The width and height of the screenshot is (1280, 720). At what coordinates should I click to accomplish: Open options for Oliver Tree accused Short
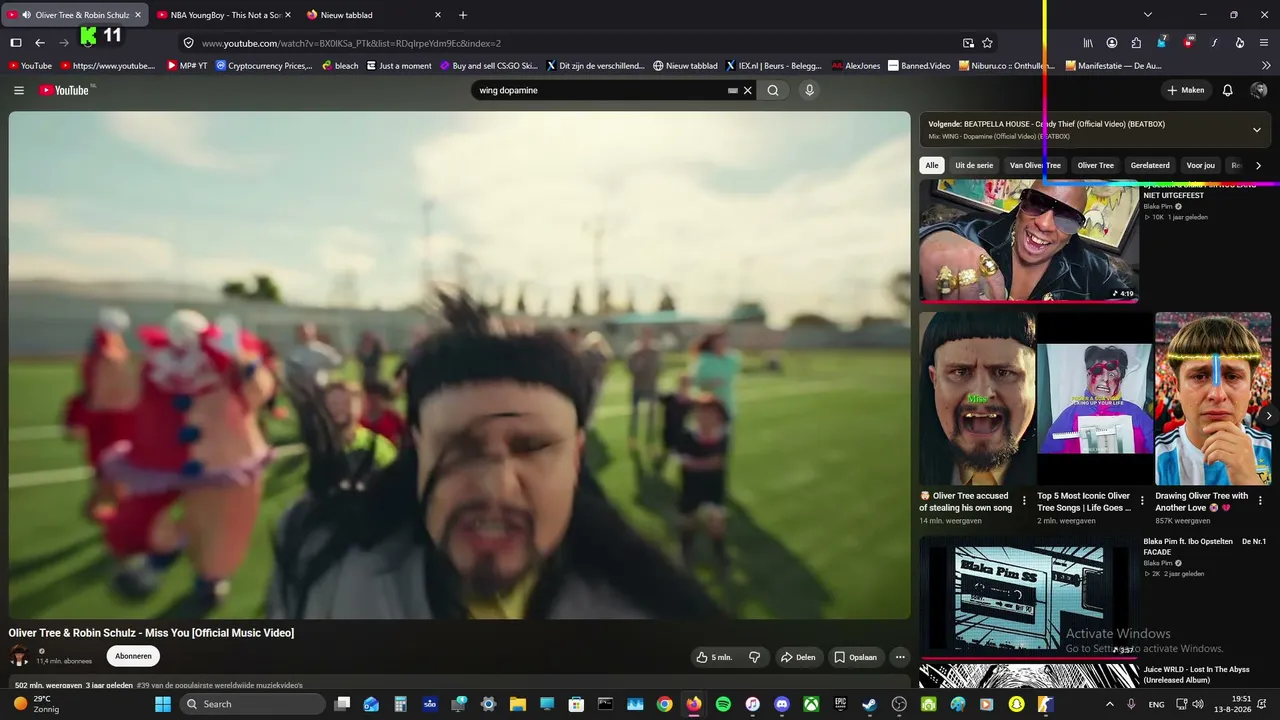pos(1024,501)
